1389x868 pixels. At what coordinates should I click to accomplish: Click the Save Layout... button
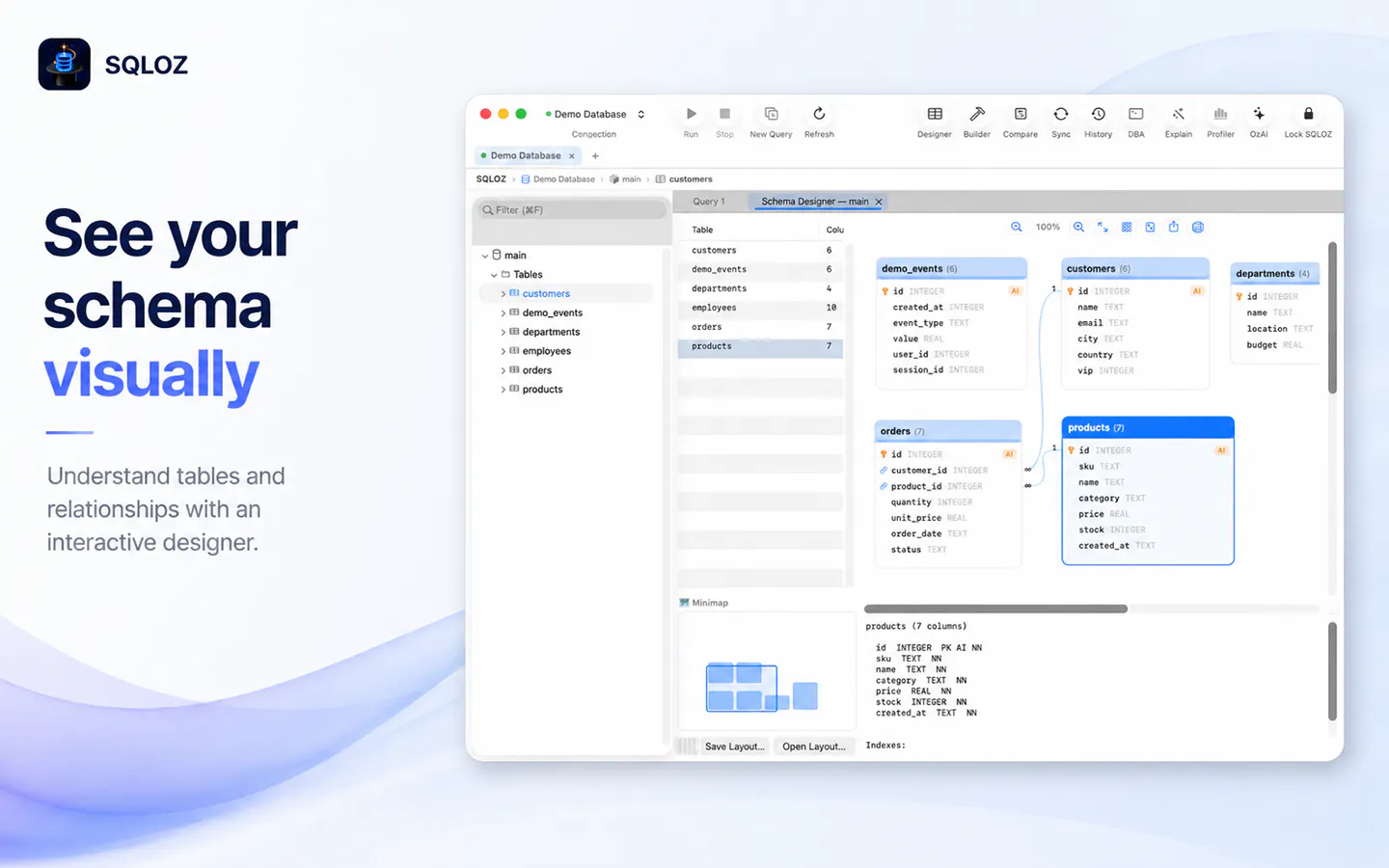[x=735, y=746]
